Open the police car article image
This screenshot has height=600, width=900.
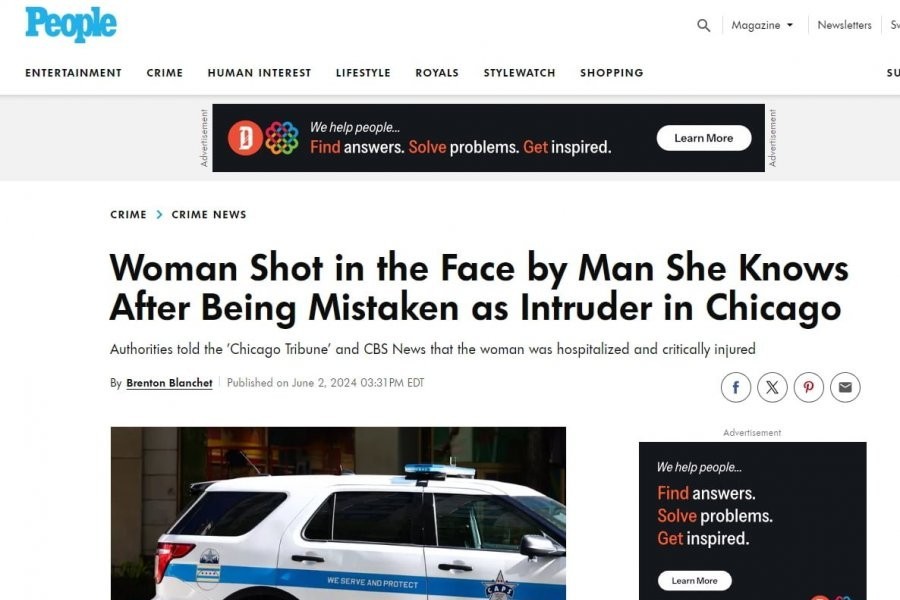coord(338,513)
